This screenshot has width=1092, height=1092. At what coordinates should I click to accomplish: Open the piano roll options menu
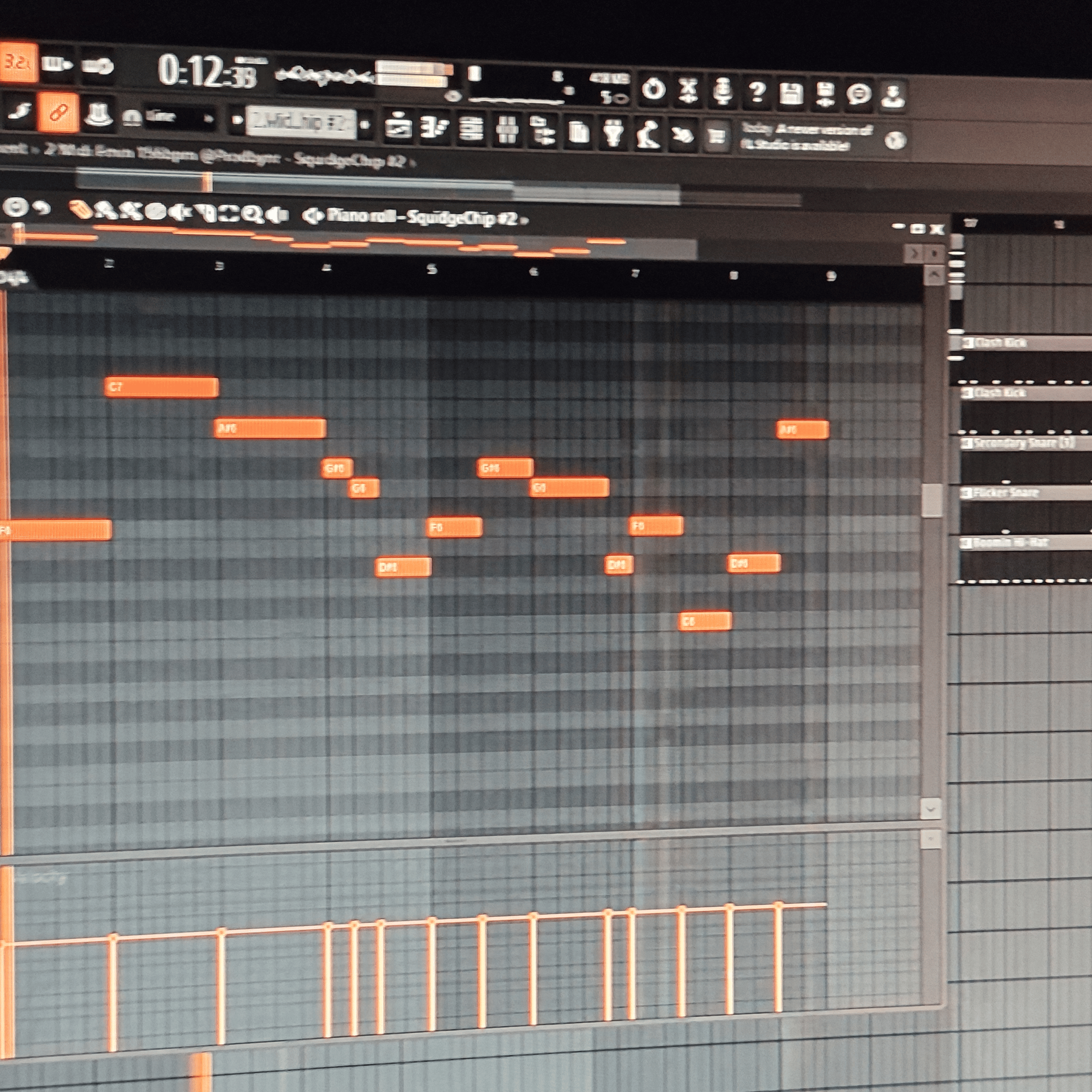[x=15, y=207]
